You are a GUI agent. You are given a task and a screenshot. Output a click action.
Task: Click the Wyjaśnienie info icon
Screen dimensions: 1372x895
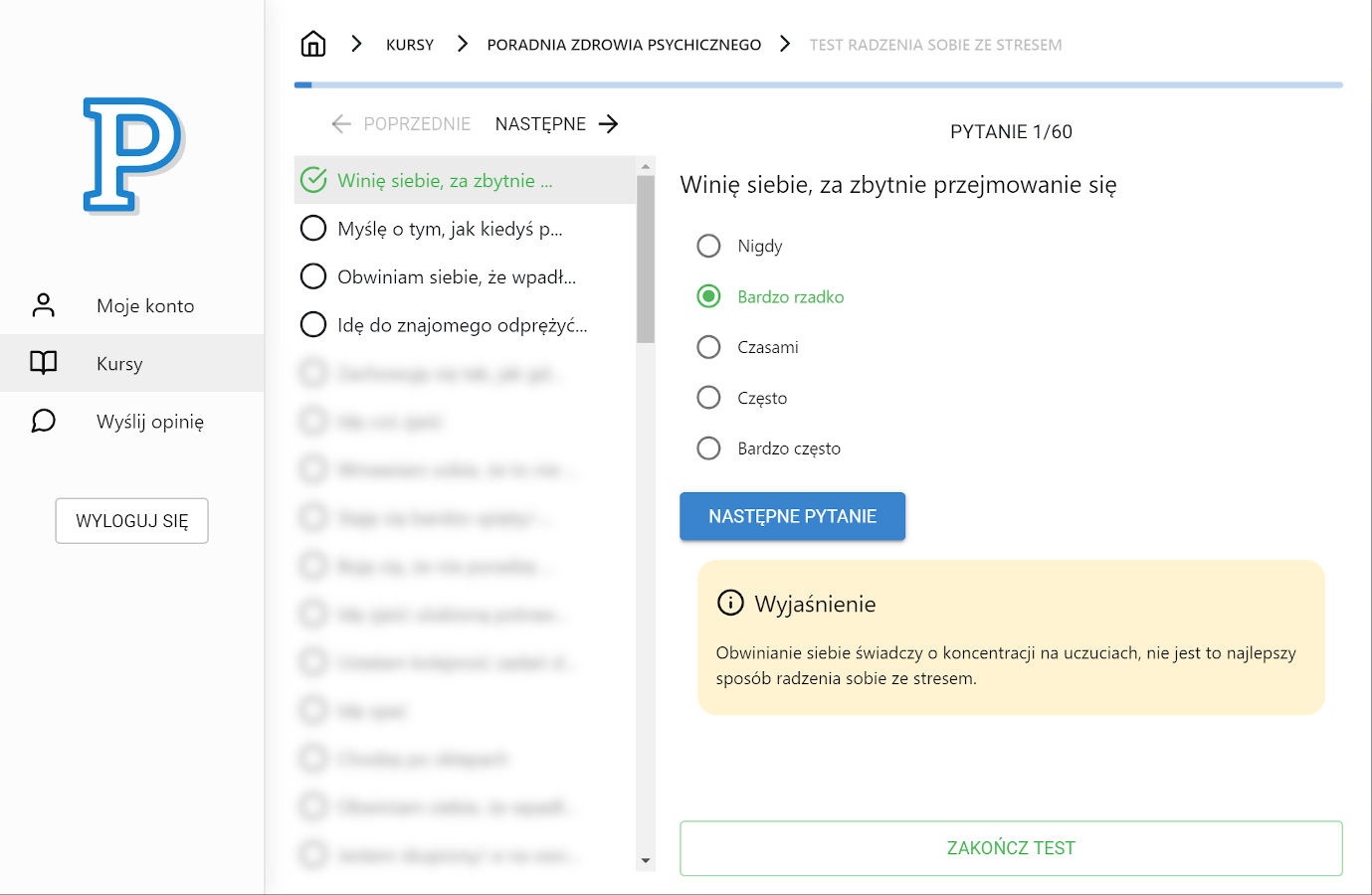(730, 603)
